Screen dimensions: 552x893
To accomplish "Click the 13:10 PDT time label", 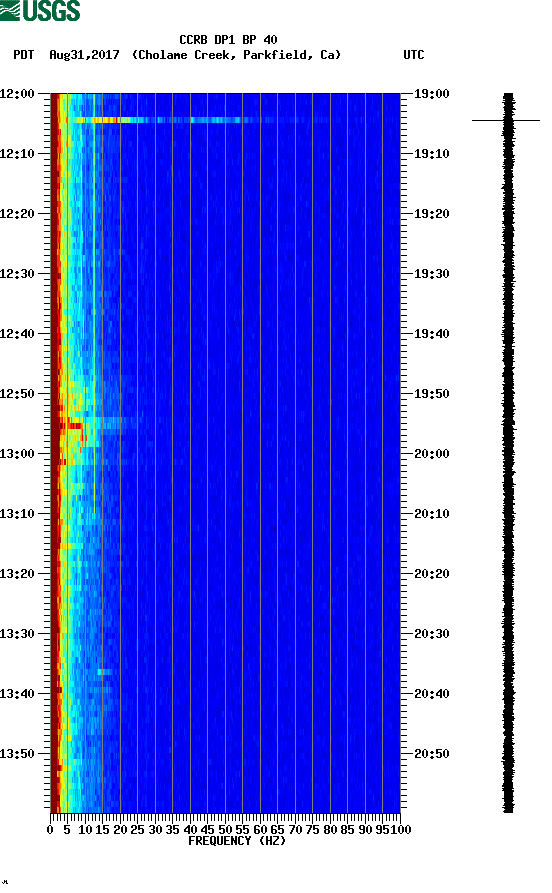I will coord(17,514).
